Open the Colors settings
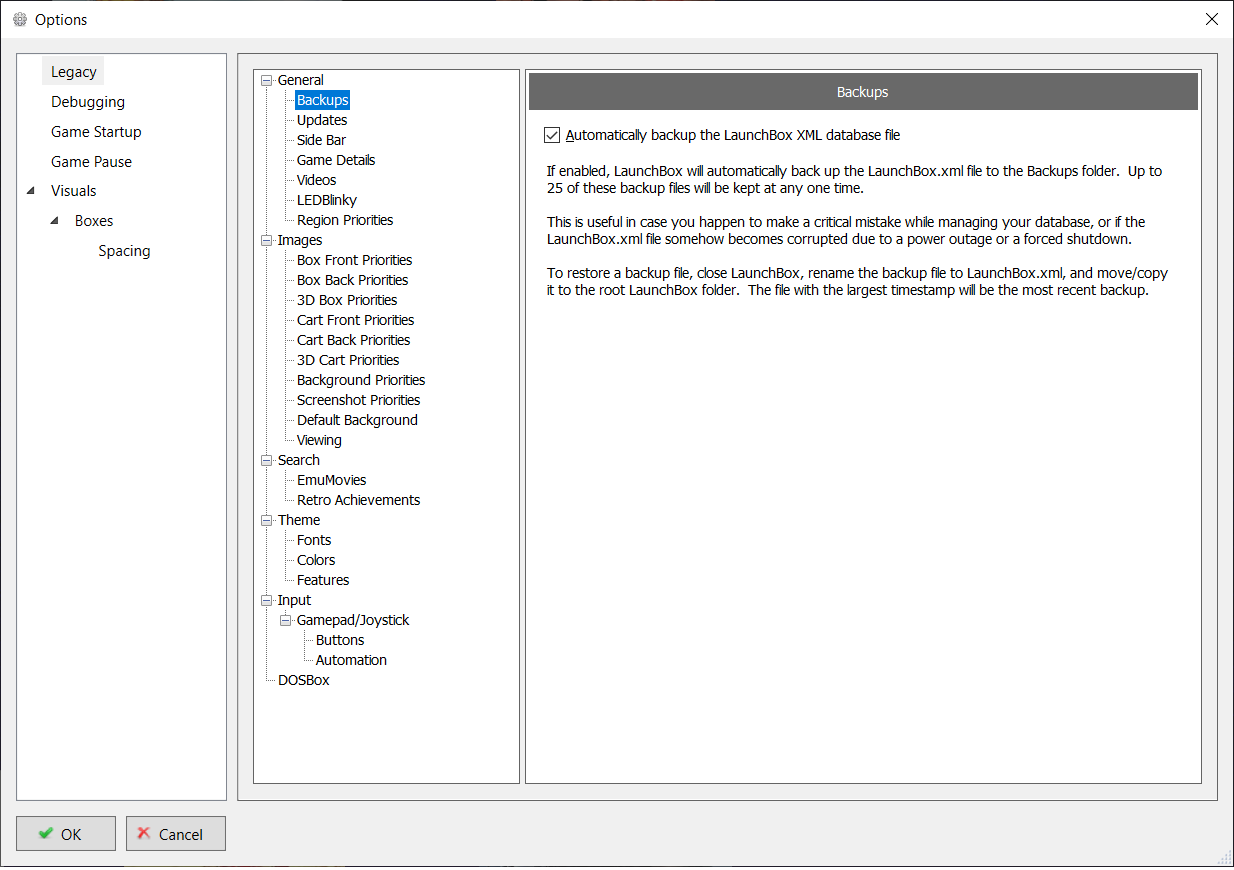Viewport: 1234px width, 870px height. coord(316,560)
